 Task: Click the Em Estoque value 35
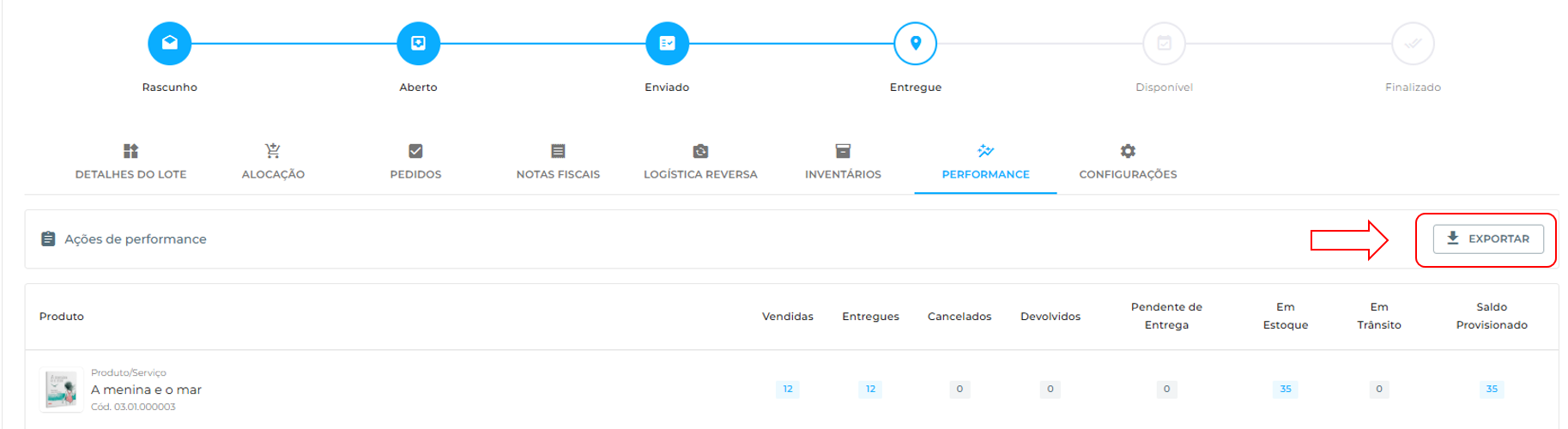click(x=1286, y=389)
